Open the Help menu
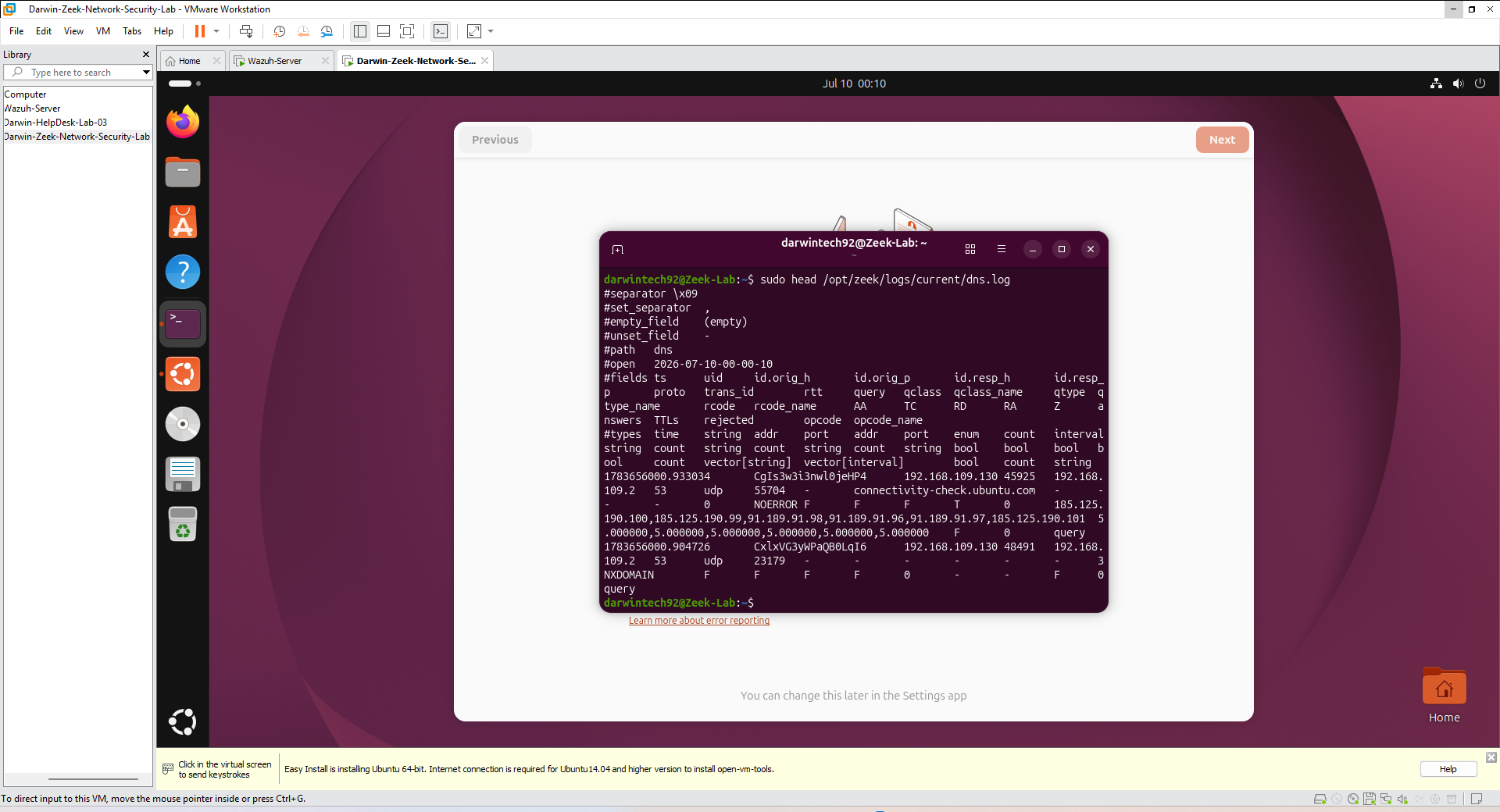This screenshot has width=1500, height=812. click(163, 31)
